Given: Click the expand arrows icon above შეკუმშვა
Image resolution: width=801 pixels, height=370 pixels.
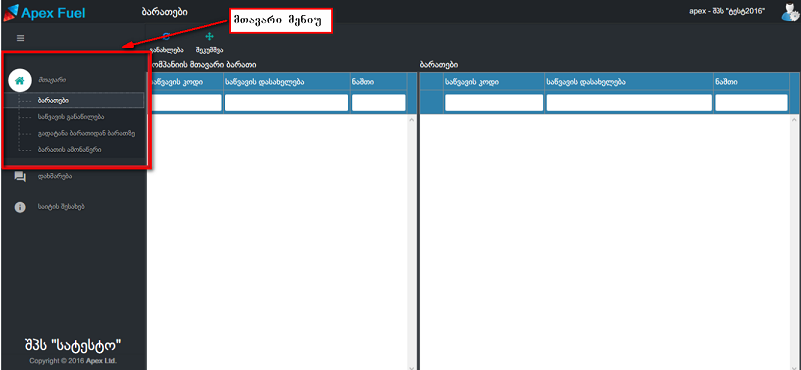Looking at the screenshot, I should [209, 36].
